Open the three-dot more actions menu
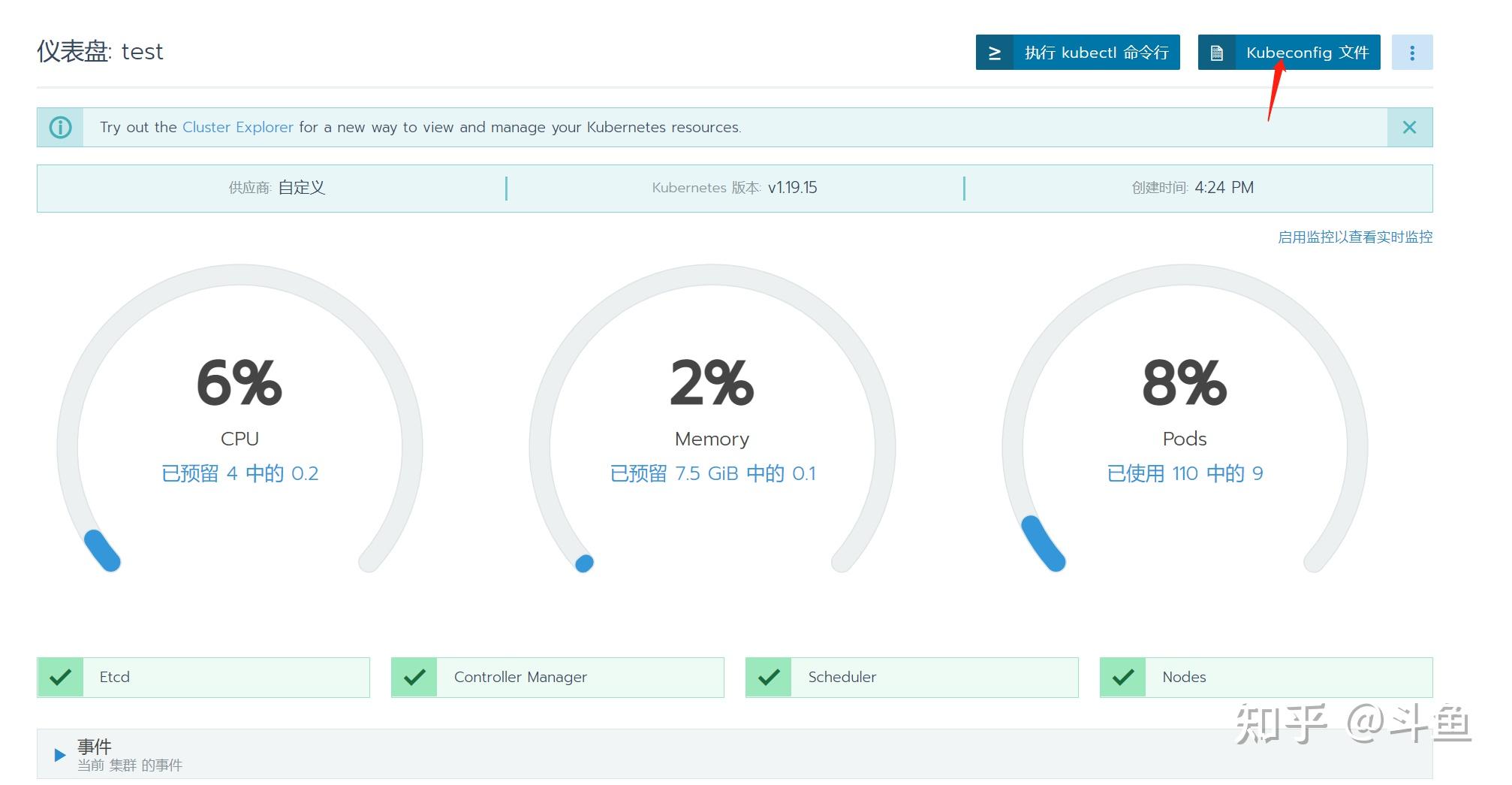Image resolution: width=1512 pixels, height=785 pixels. pyautogui.click(x=1412, y=53)
